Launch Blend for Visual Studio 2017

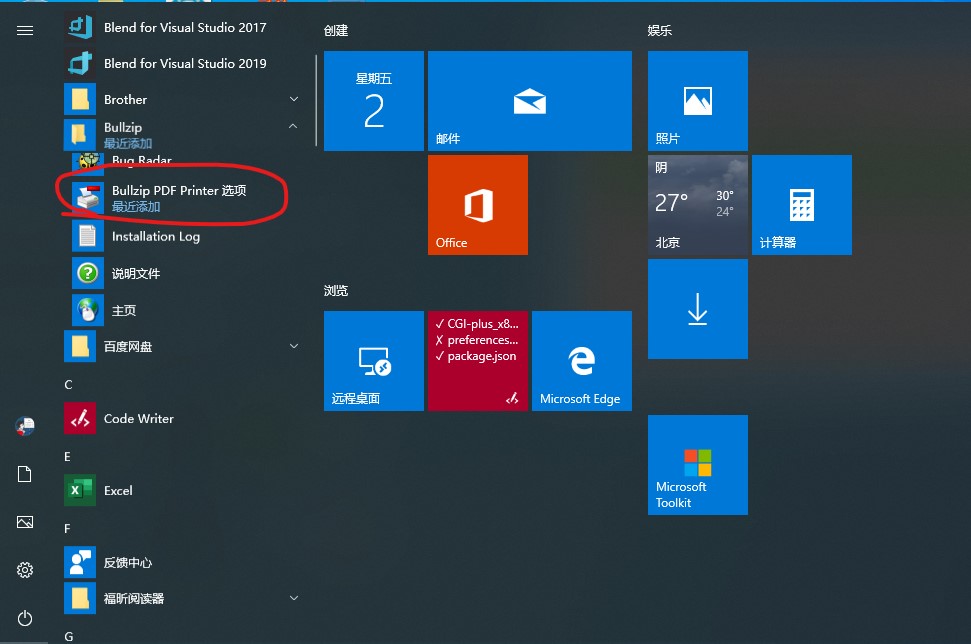click(183, 27)
